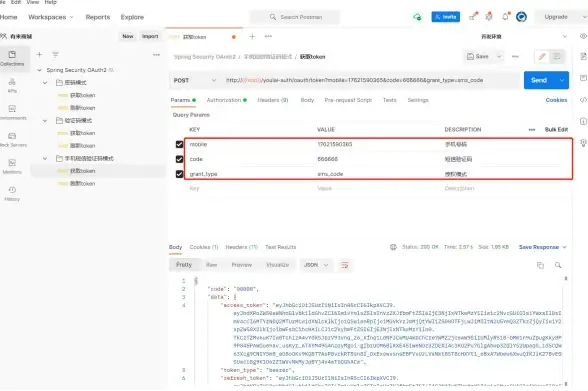Switch the response view to Raw

click(212, 265)
